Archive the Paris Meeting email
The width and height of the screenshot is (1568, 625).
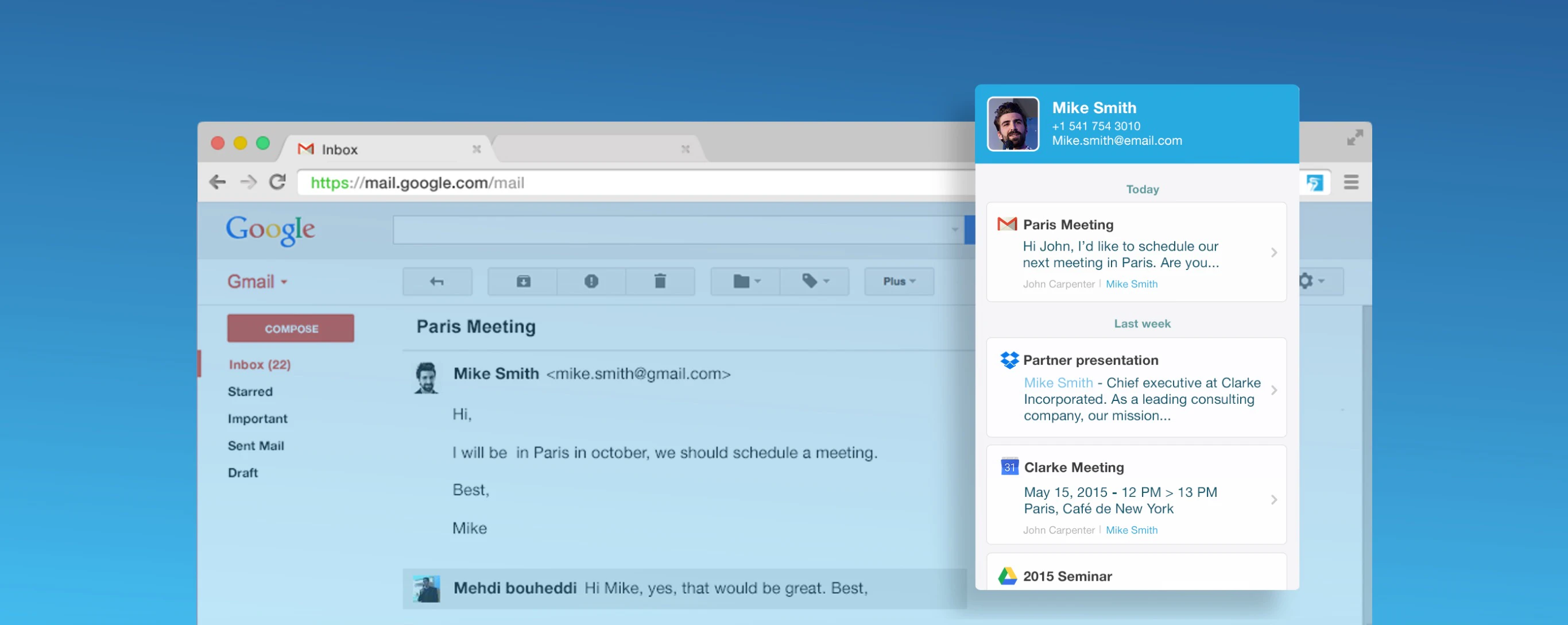(x=524, y=281)
